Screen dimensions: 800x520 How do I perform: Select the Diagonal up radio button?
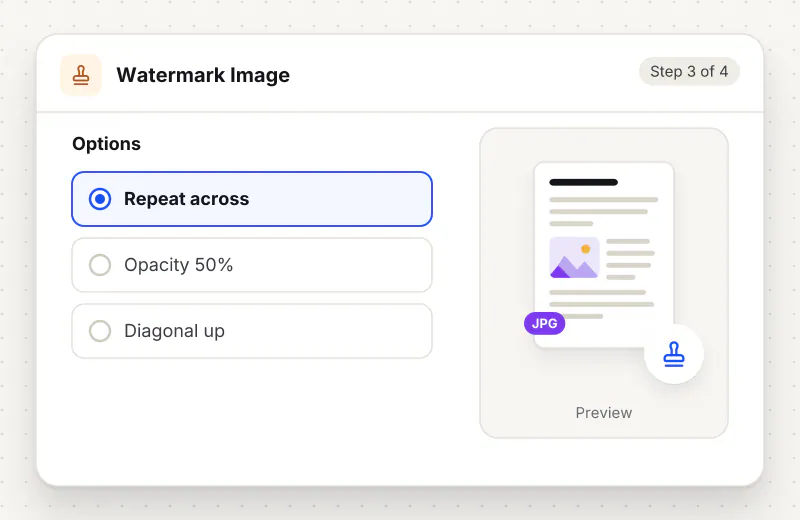tap(100, 331)
